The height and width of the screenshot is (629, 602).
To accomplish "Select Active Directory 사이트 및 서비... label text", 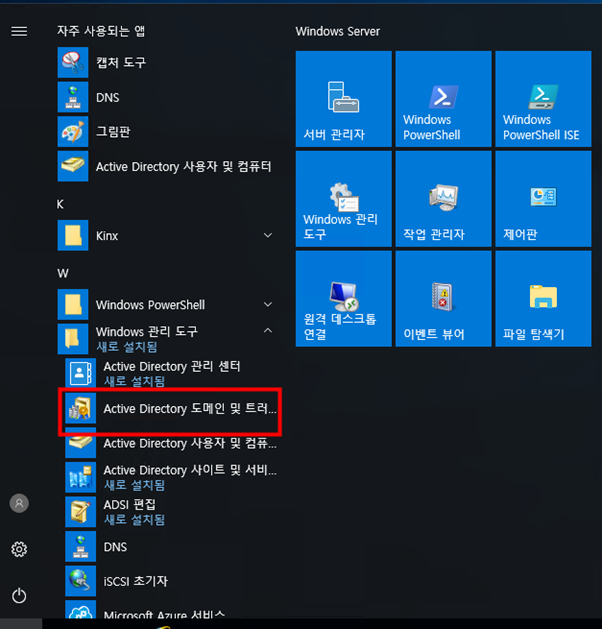I will click(190, 470).
